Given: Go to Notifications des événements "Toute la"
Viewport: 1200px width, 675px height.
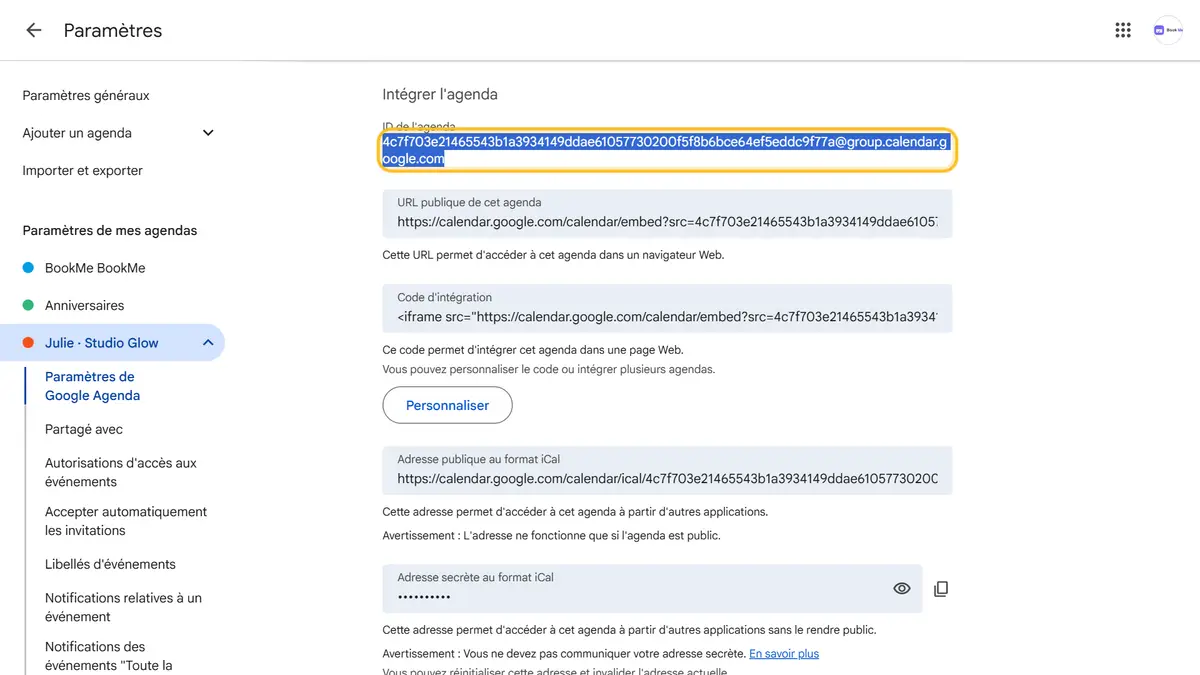Looking at the screenshot, I should (x=109, y=656).
